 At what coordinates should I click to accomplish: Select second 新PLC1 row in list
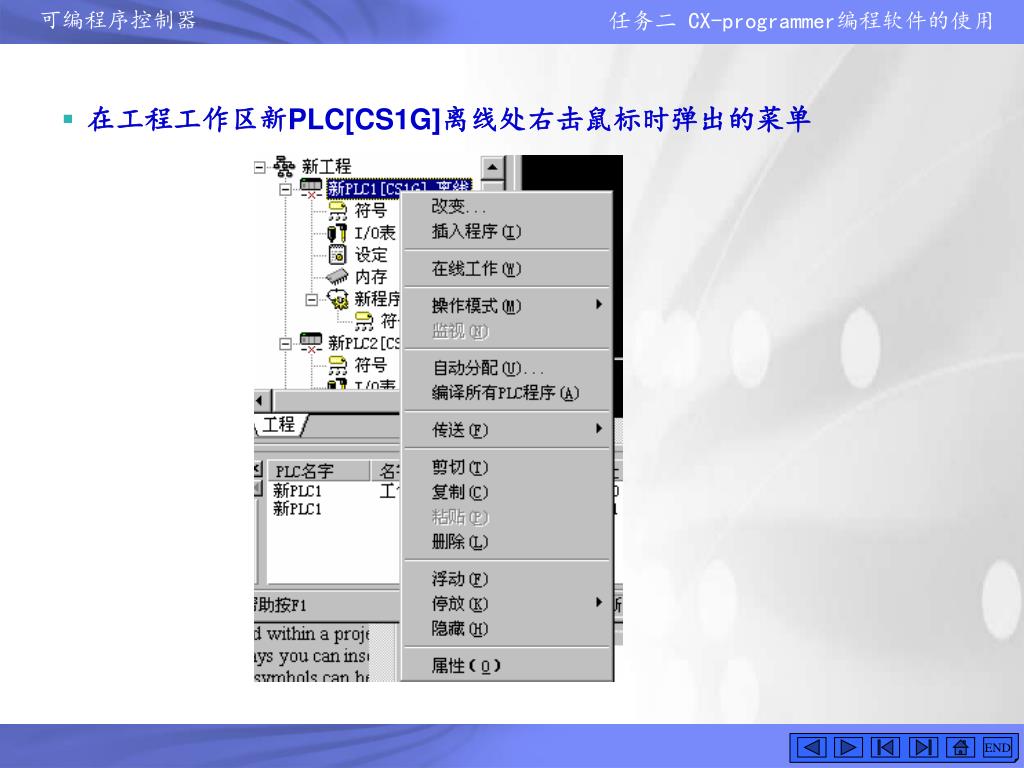click(x=297, y=508)
